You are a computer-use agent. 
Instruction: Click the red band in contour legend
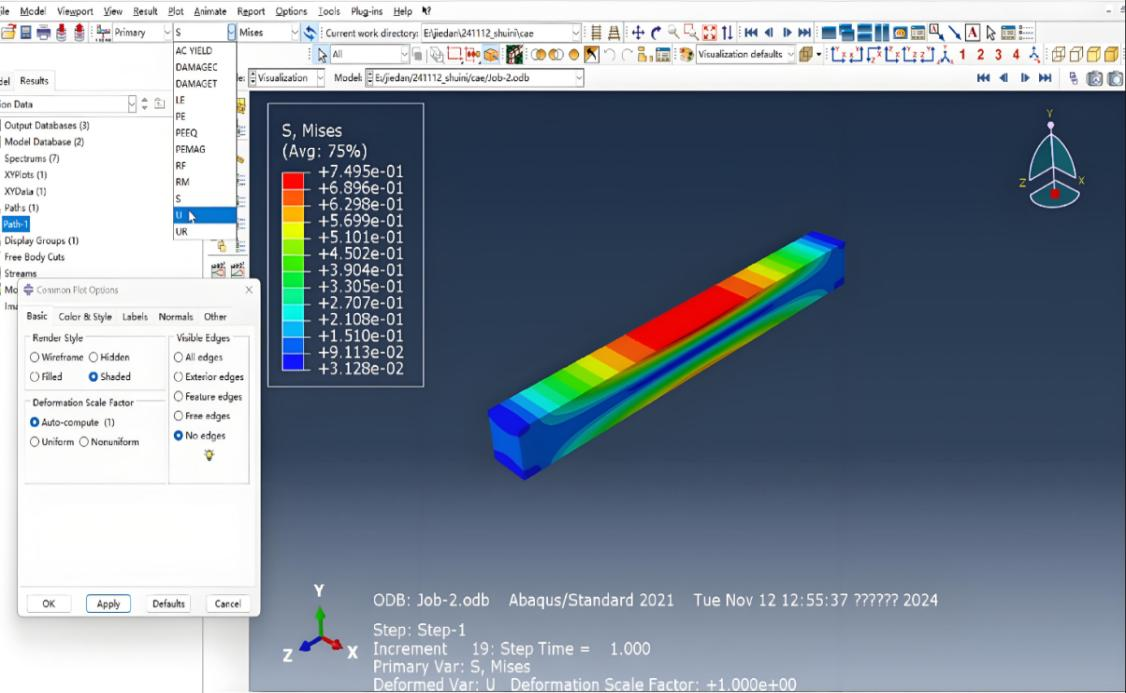pos(293,179)
